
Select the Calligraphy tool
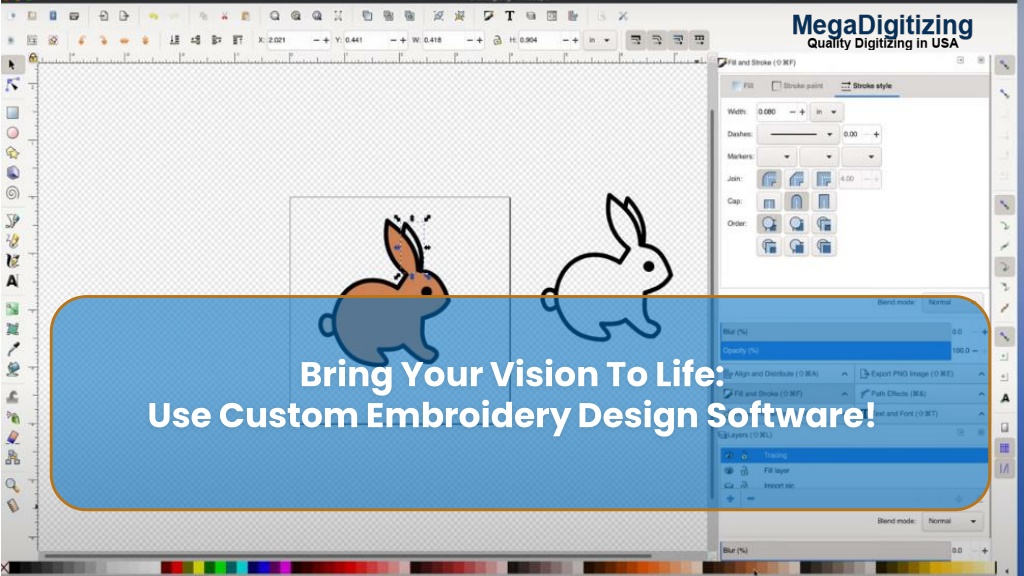(12, 261)
